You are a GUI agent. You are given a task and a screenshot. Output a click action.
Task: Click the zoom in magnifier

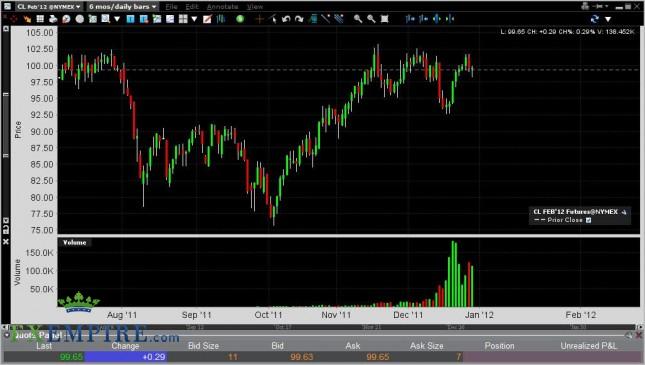coord(358,19)
